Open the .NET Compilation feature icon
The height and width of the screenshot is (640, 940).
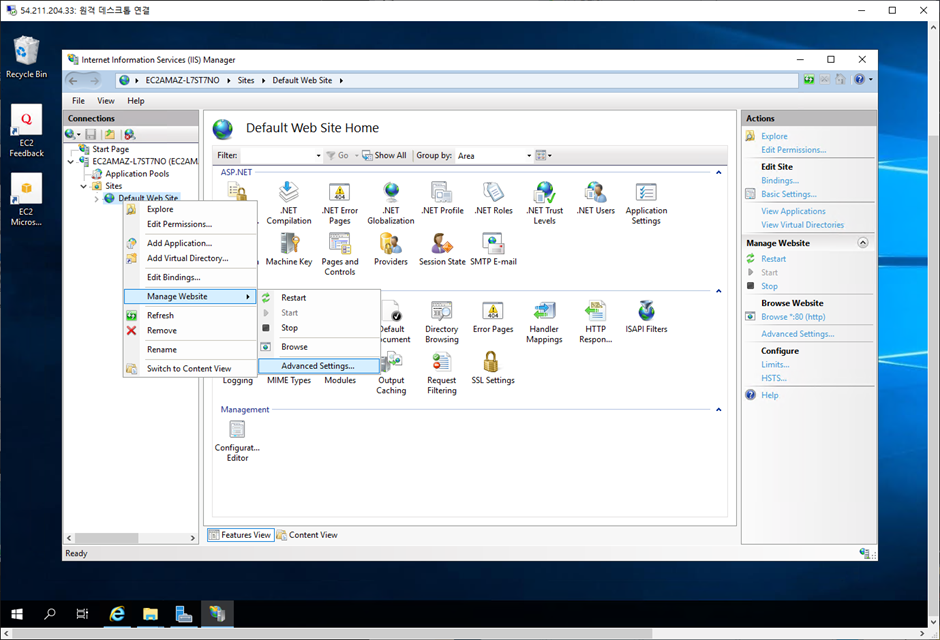(x=288, y=203)
